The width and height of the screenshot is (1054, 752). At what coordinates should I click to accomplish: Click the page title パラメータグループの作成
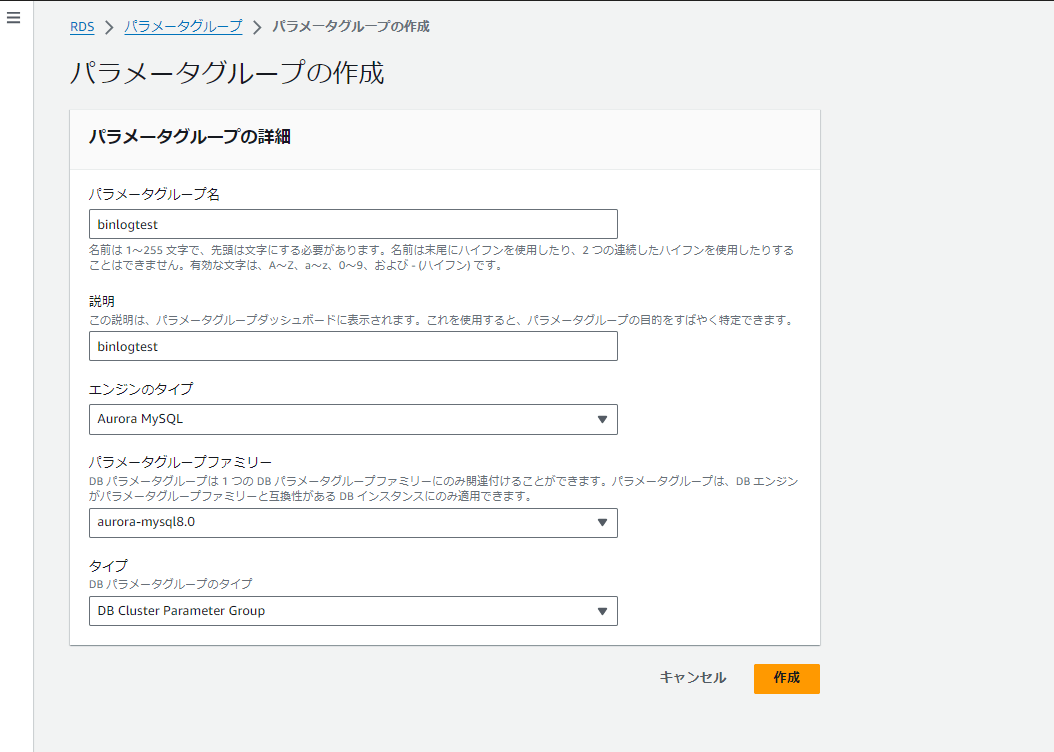coord(228,73)
